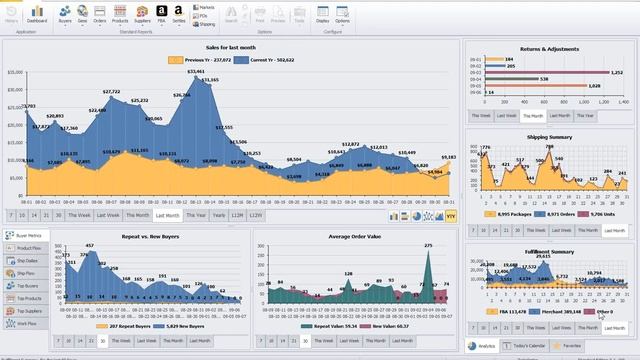Switch to Analytics bottom tab
Image resolution: width=640 pixels, height=360 pixels.
[x=482, y=346]
